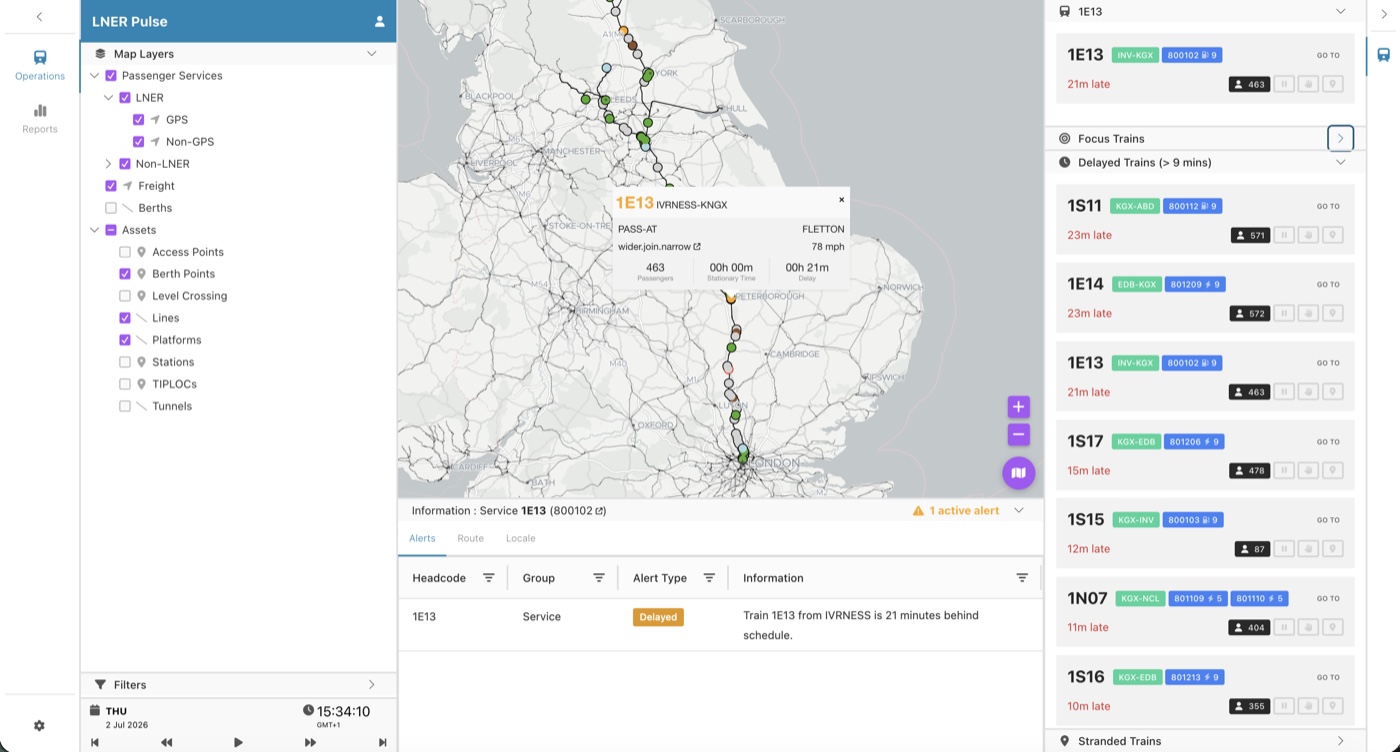Zoom out on the map
Screen dimensions: 1400x752
[1018, 435]
